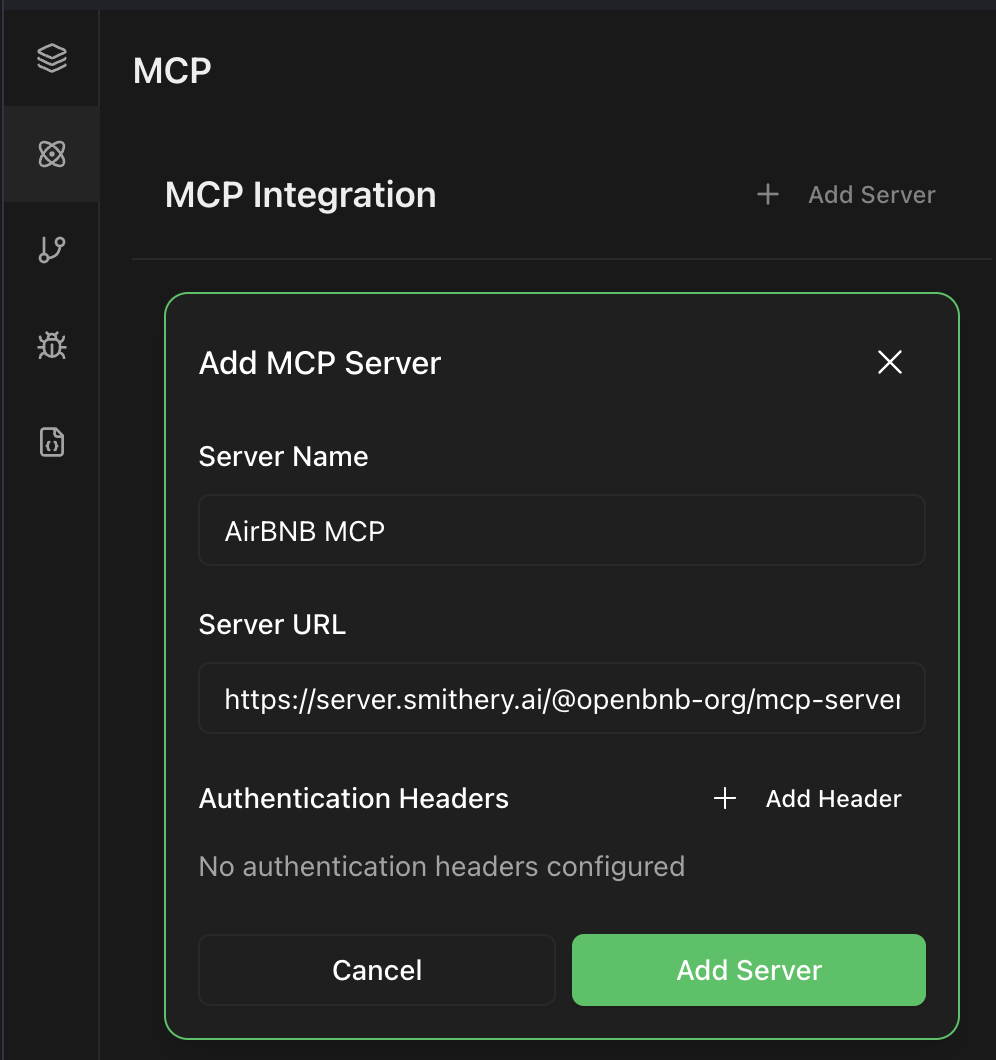The width and height of the screenshot is (996, 1060).
Task: Click the Authentication Headers label
Action: 353,798
